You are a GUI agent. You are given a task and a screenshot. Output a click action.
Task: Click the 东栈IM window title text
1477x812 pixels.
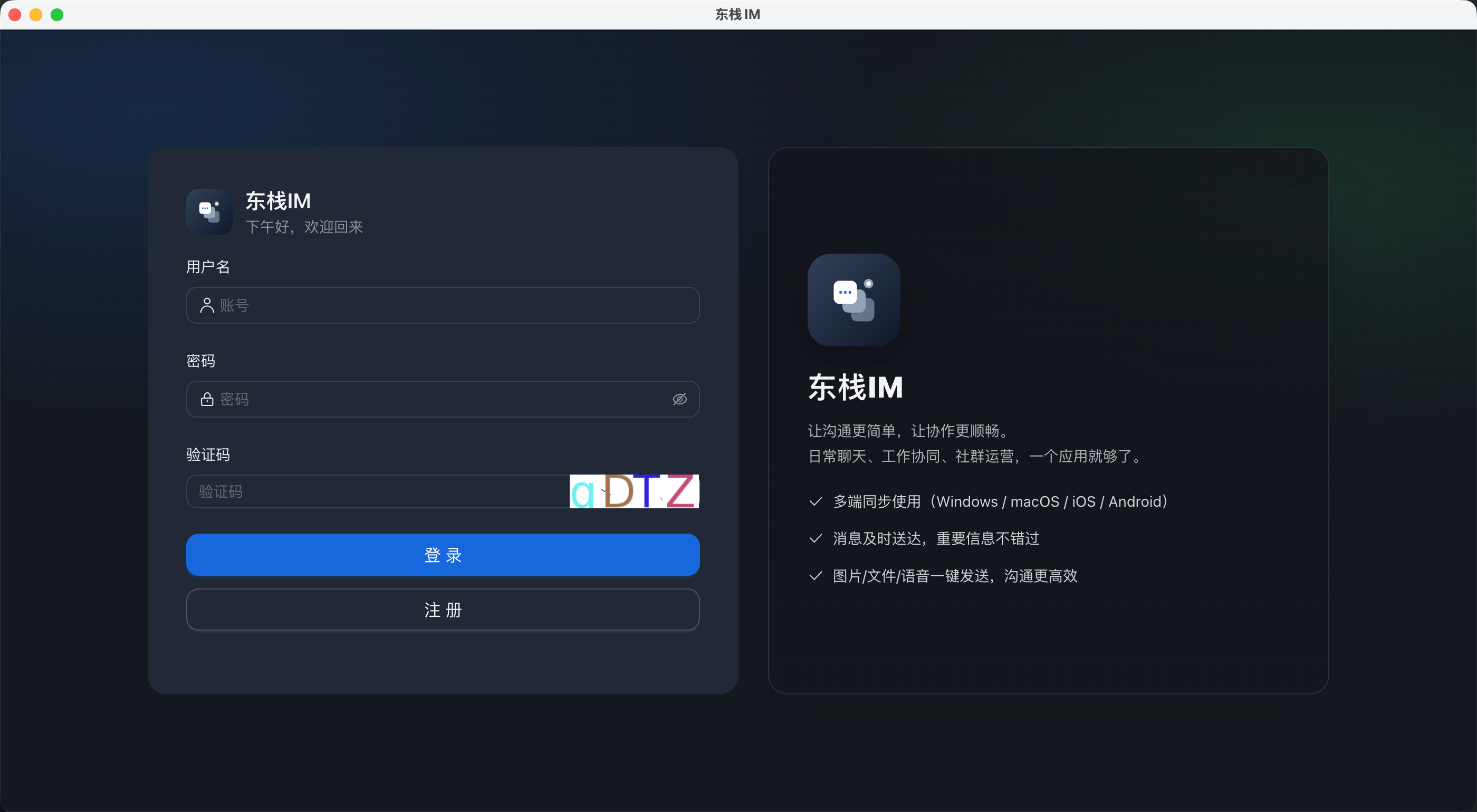(738, 14)
